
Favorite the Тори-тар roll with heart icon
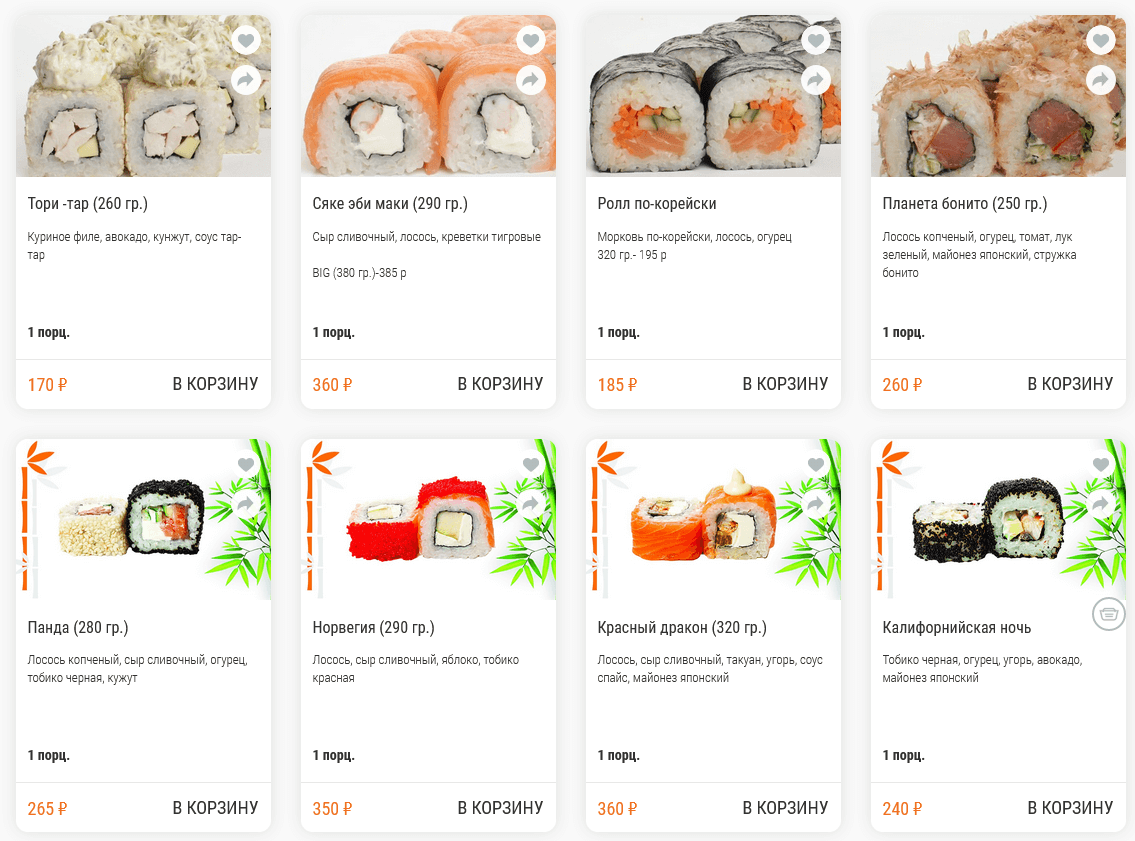(246, 40)
